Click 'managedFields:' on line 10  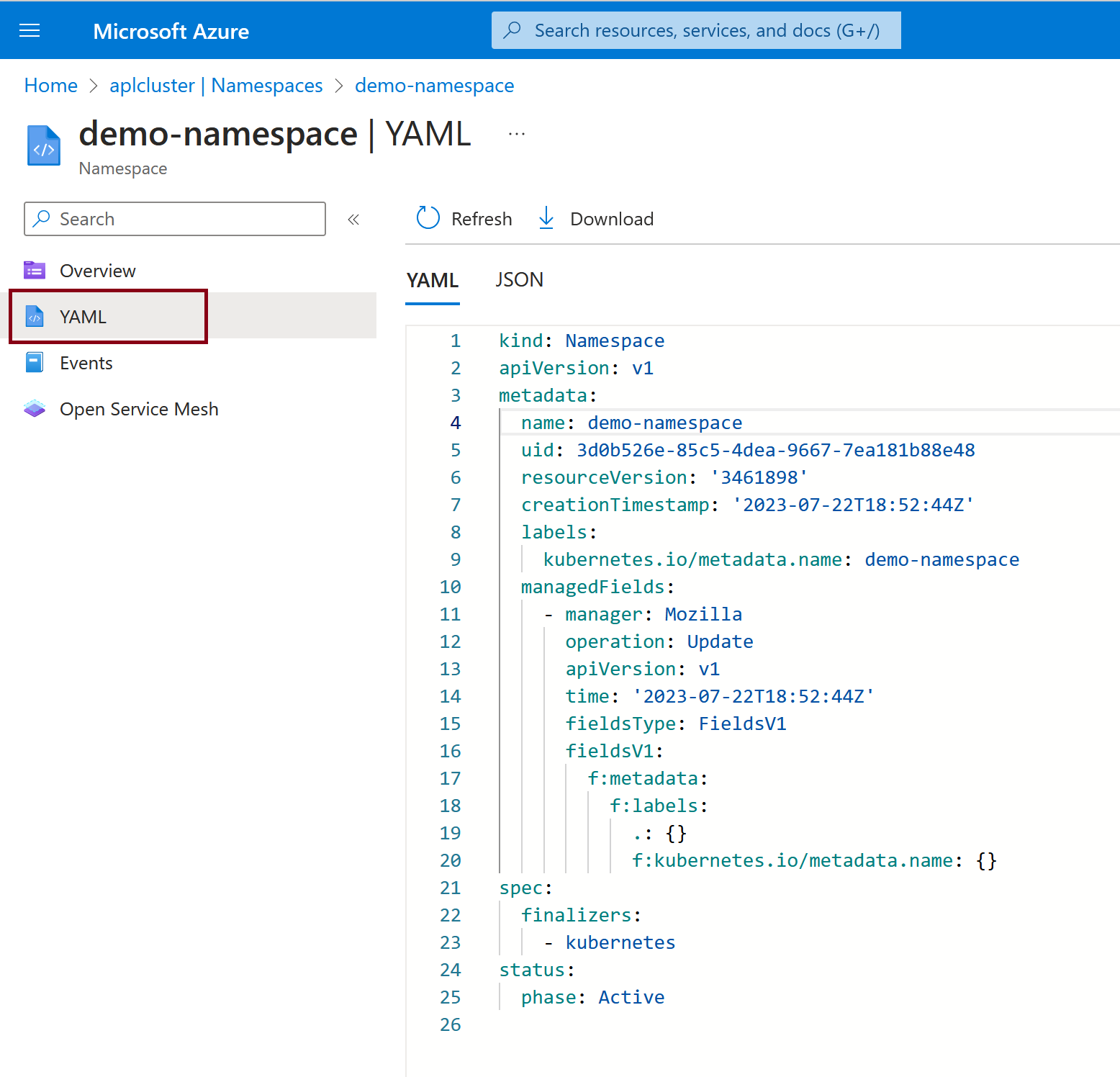pos(598,587)
